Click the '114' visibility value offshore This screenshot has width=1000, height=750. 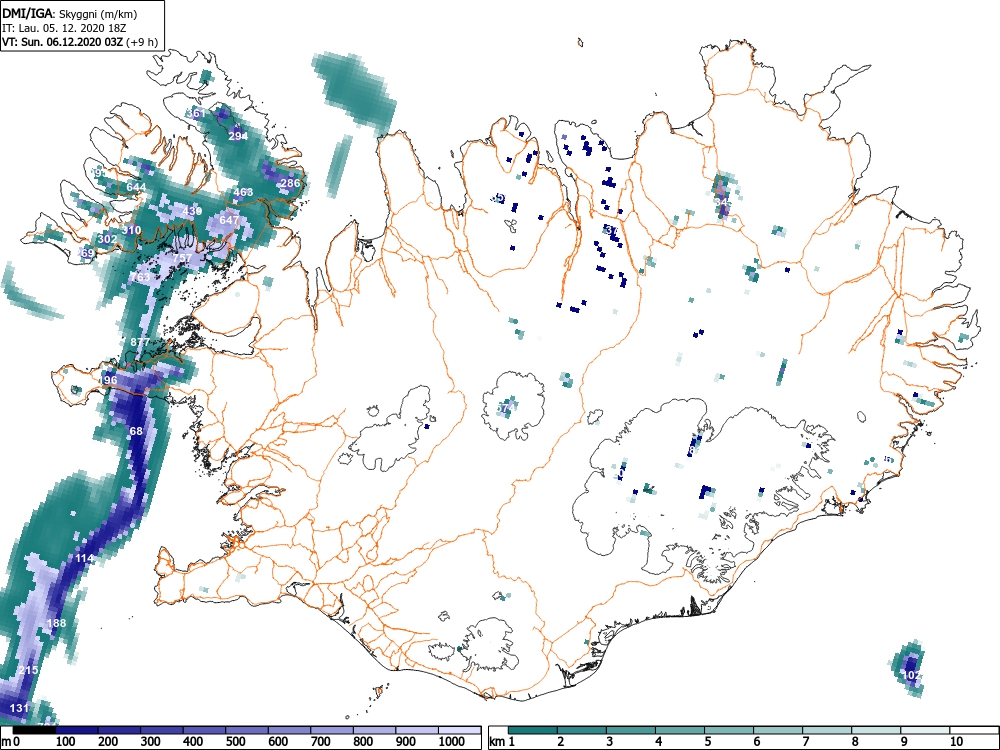point(85,558)
